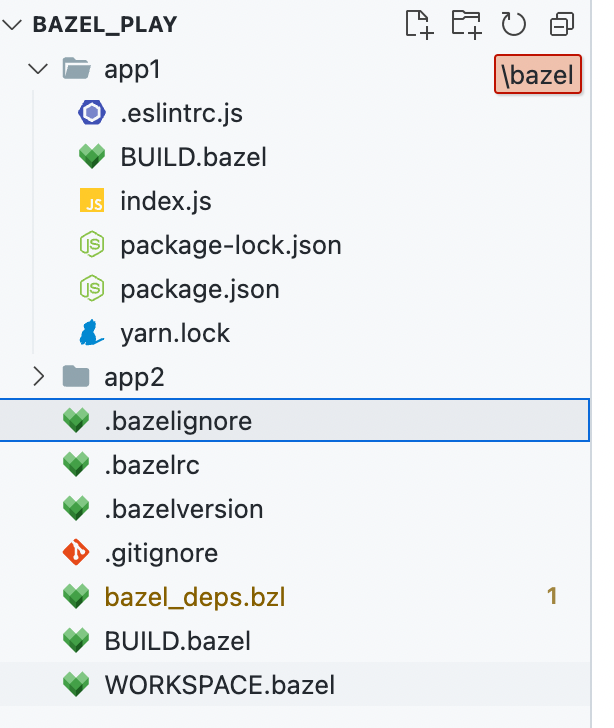Click the Node icon beside package.json
This screenshot has width=614, height=728.
coord(92,290)
